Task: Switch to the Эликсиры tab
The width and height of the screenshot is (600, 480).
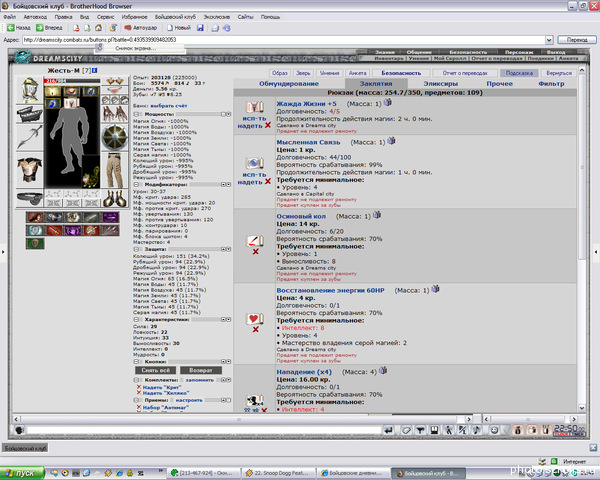Action: tap(440, 83)
